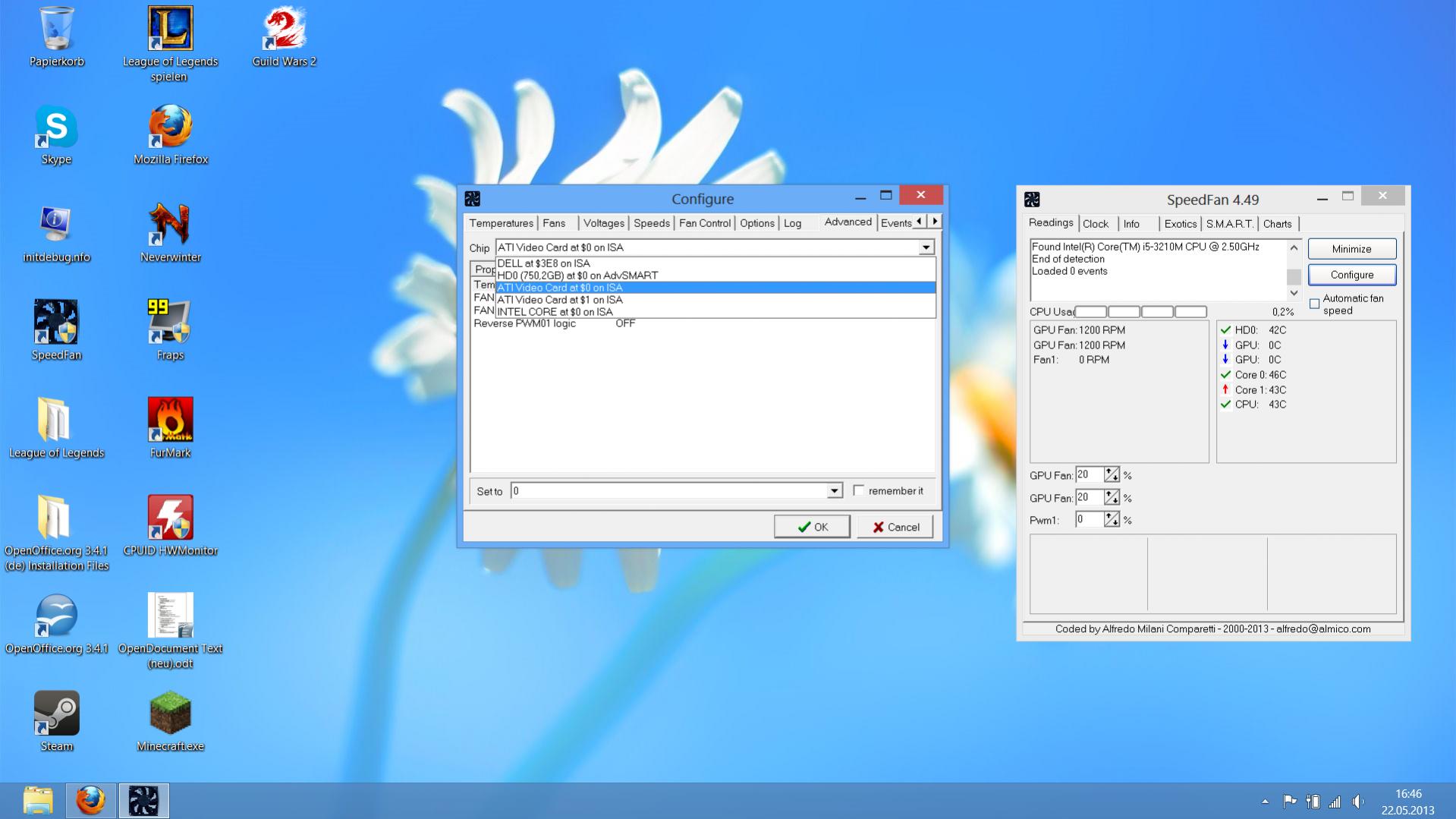Choose 'HD0 (750,2GB) at $0 on AdvSMART'
Image resolution: width=1456 pixels, height=819 pixels.
click(715, 276)
